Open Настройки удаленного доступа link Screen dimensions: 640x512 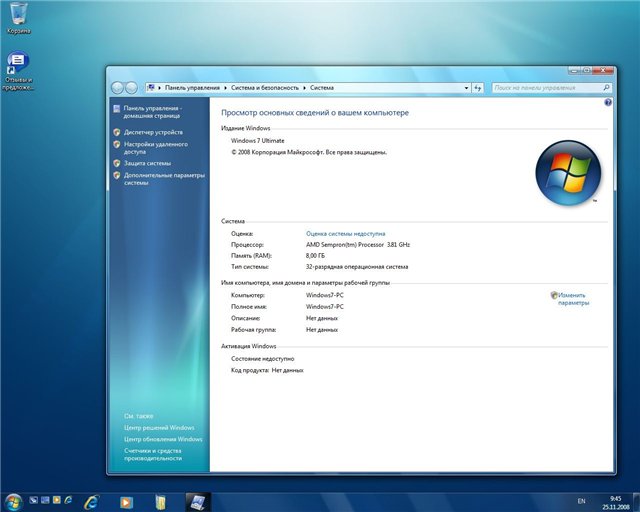[156, 148]
